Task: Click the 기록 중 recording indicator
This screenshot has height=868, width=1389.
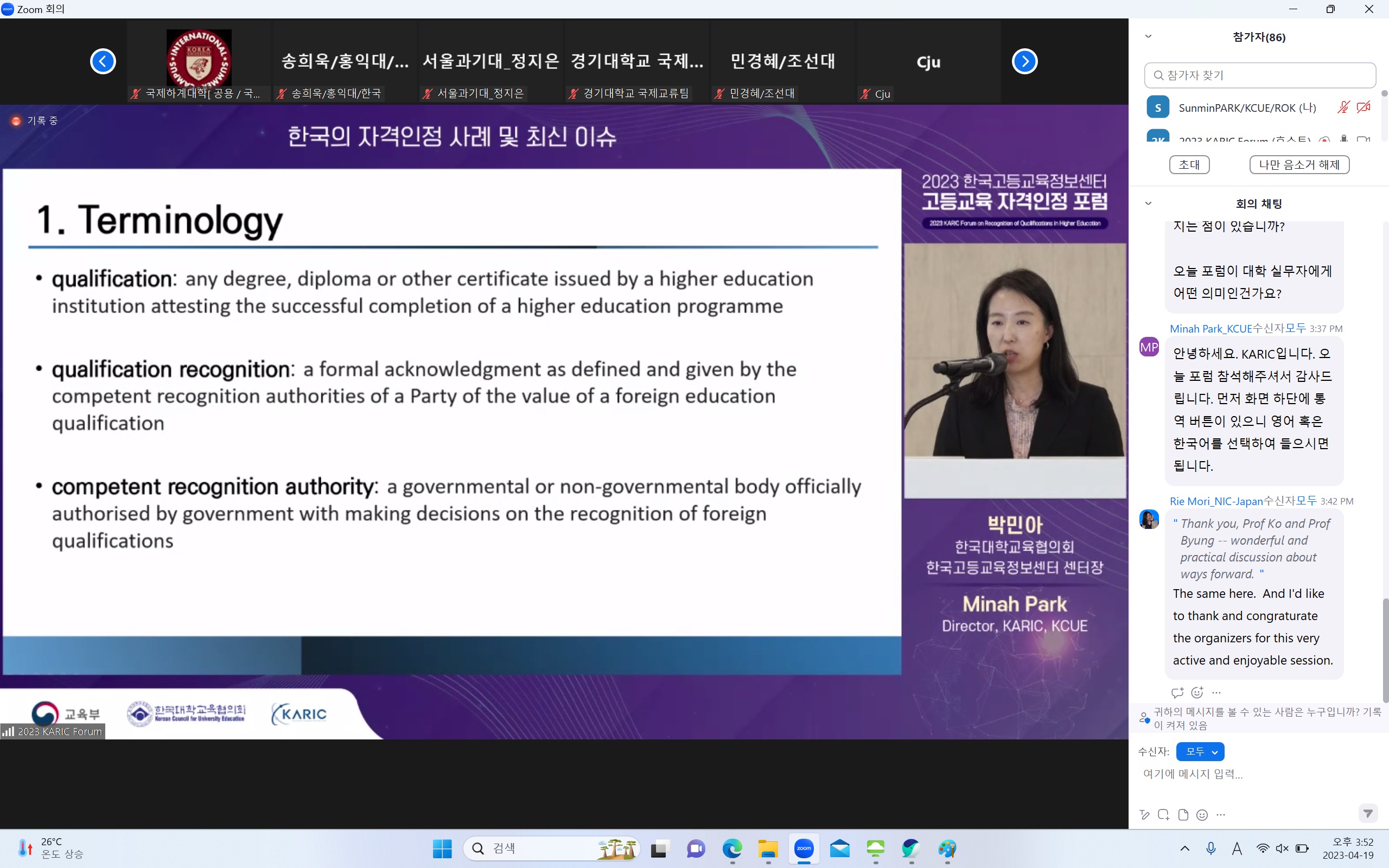Action: [34, 120]
